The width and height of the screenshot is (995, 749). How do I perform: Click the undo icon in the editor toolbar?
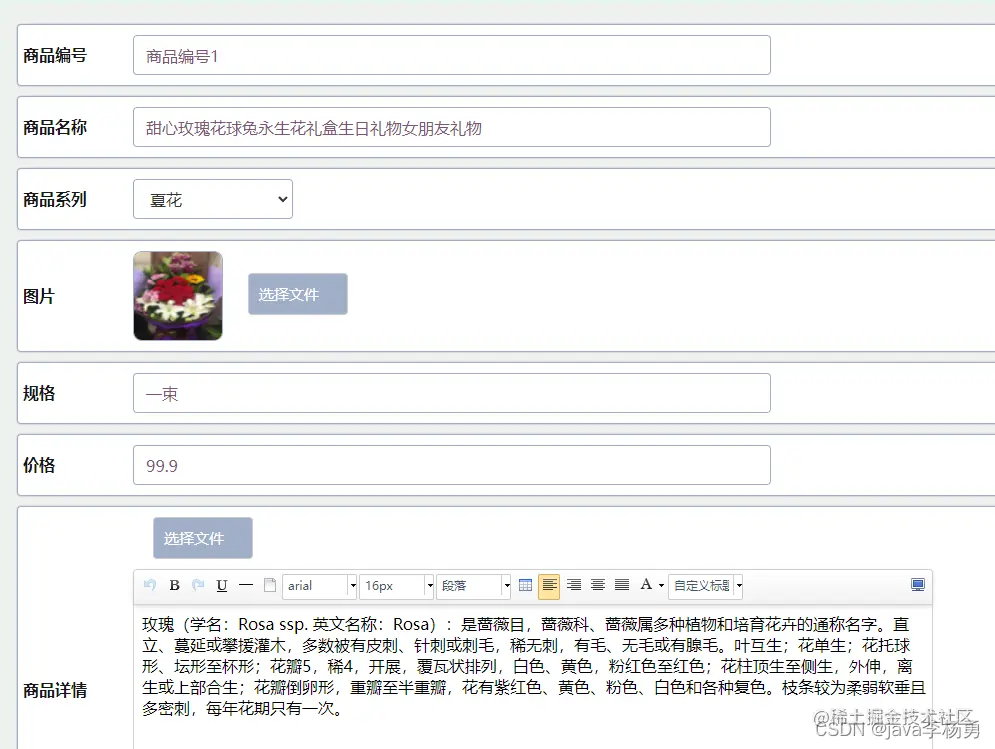click(x=150, y=585)
